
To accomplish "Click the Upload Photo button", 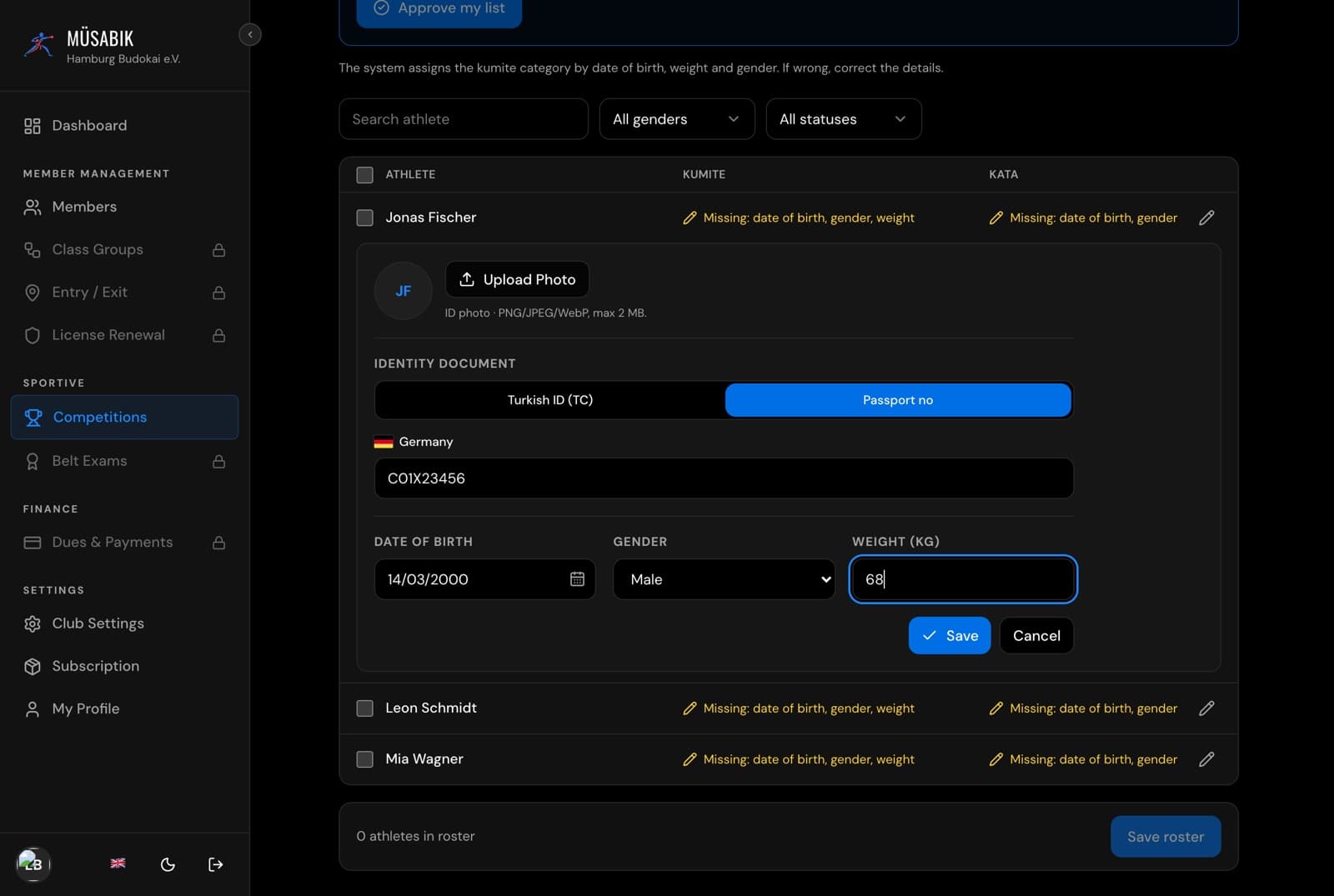I will (517, 279).
